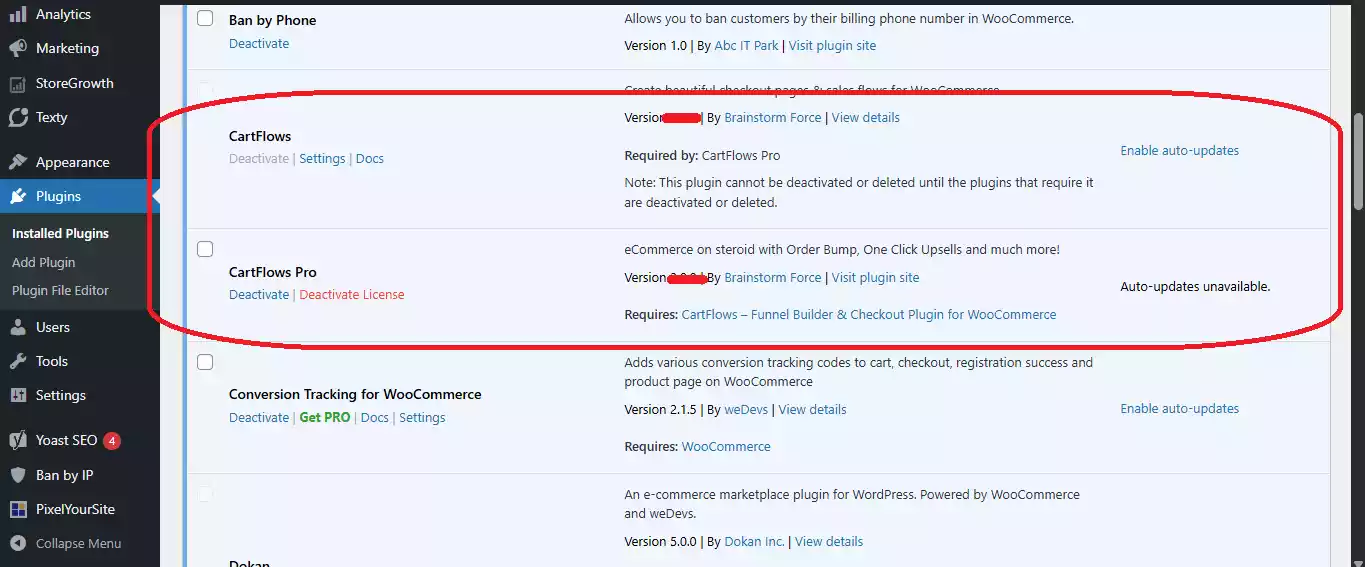This screenshot has height=567, width=1365.
Task: Click the Ban by IP shield icon
Action: click(x=18, y=475)
